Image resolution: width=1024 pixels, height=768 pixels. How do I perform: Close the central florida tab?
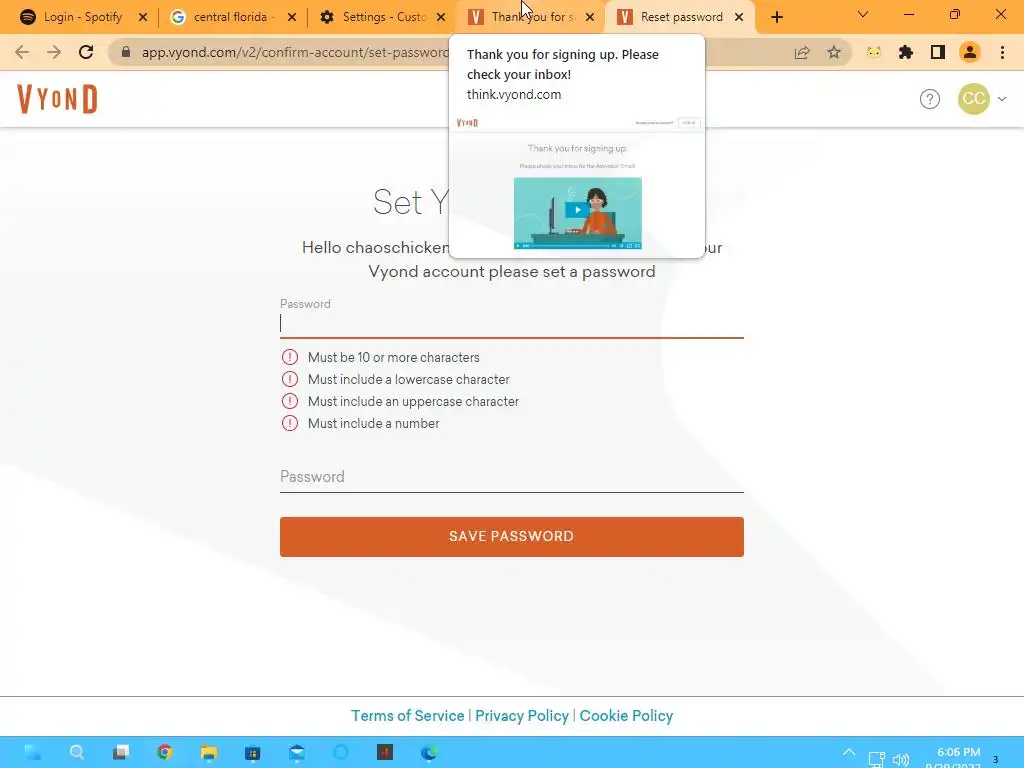pos(292,17)
